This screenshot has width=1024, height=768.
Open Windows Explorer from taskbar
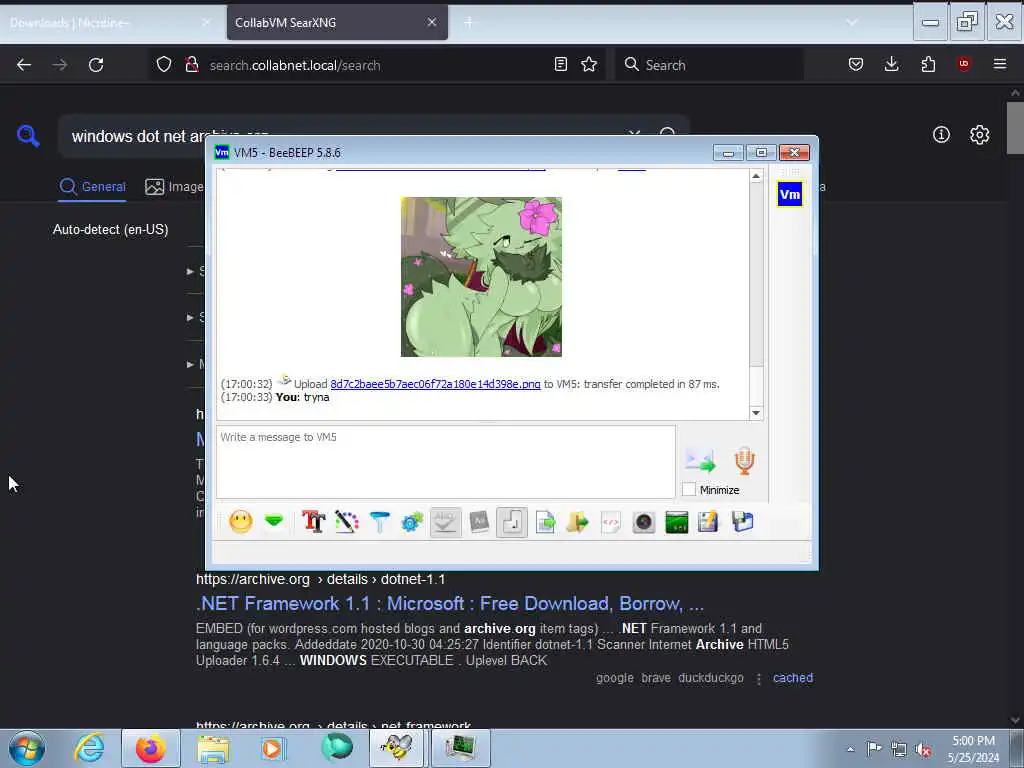pyautogui.click(x=213, y=748)
